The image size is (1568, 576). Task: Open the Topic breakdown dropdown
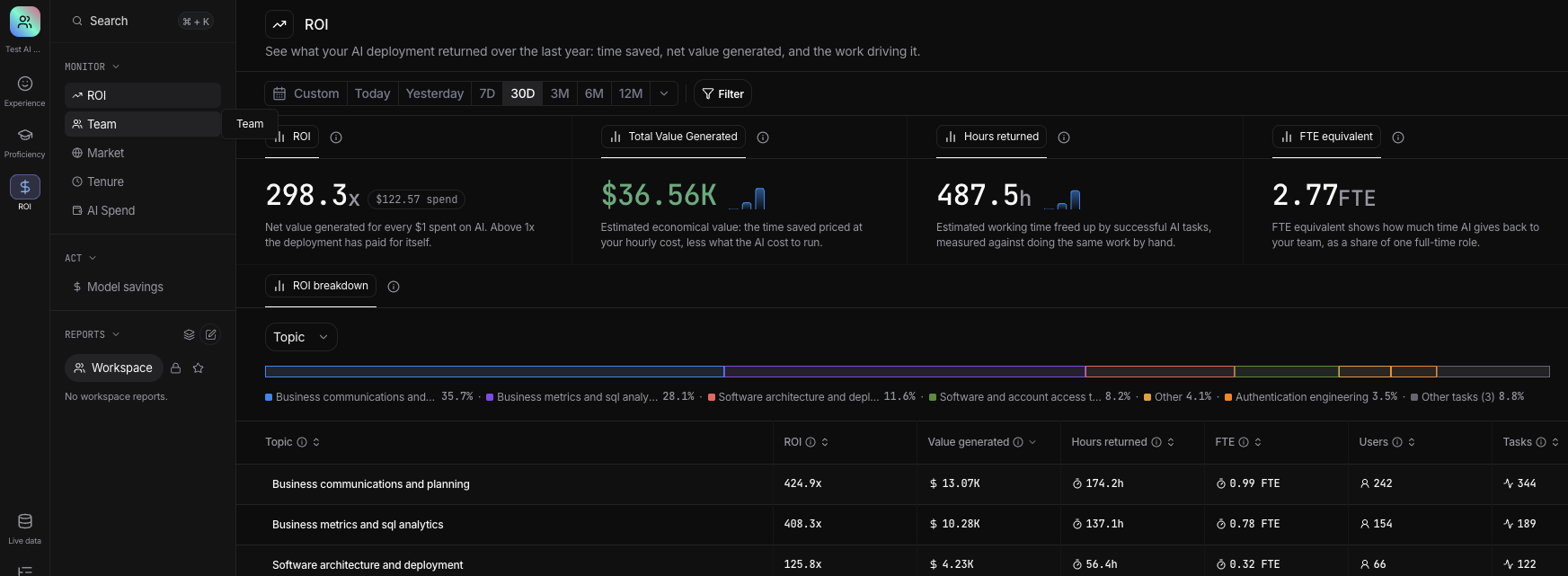point(301,337)
